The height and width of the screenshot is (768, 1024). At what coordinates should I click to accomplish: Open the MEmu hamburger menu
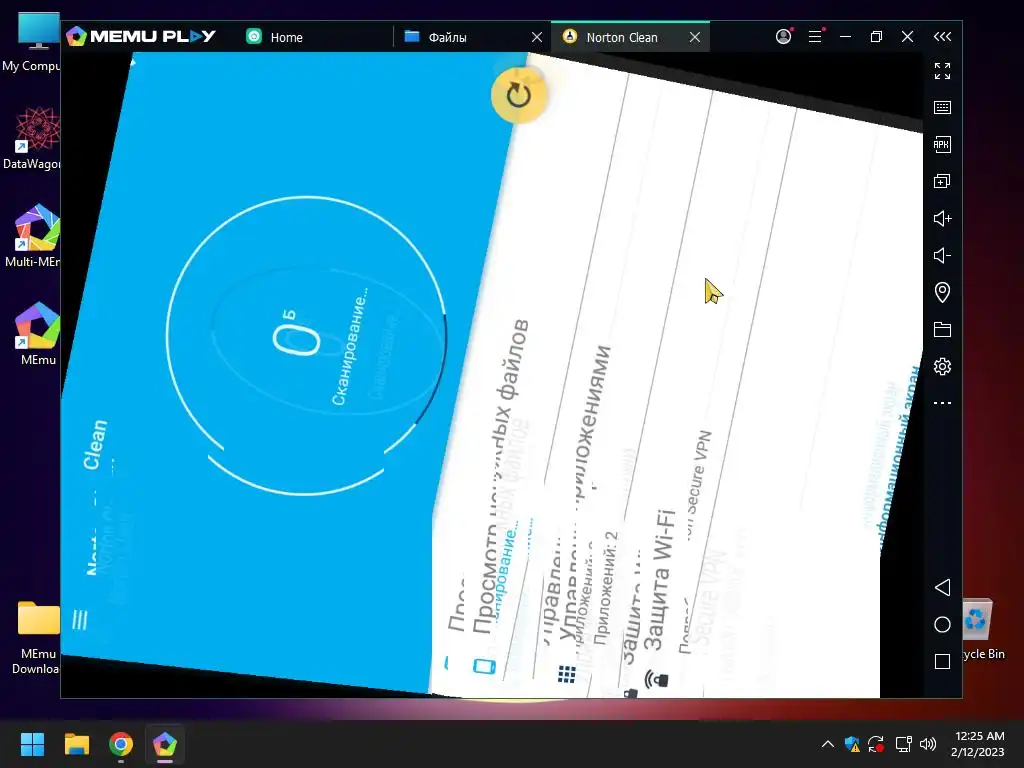[816, 36]
